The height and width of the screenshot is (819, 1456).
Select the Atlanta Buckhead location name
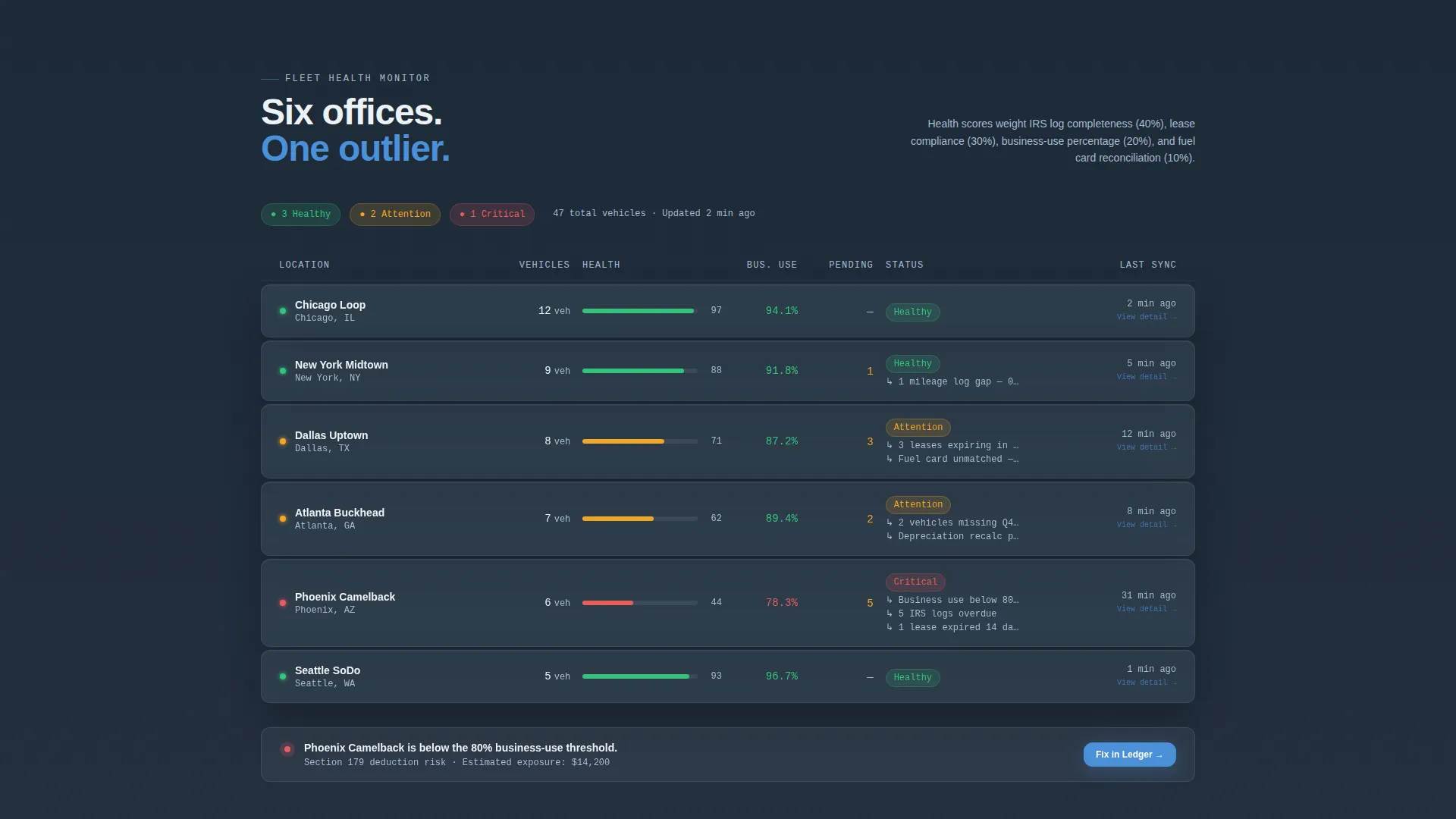[x=340, y=513]
